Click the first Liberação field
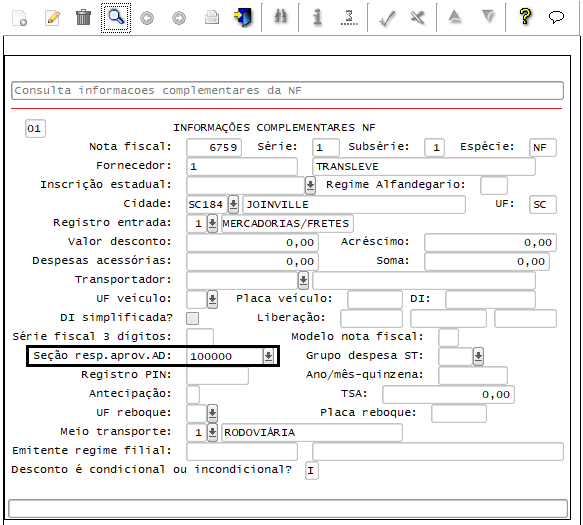The height and width of the screenshot is (525, 583). pos(371,318)
